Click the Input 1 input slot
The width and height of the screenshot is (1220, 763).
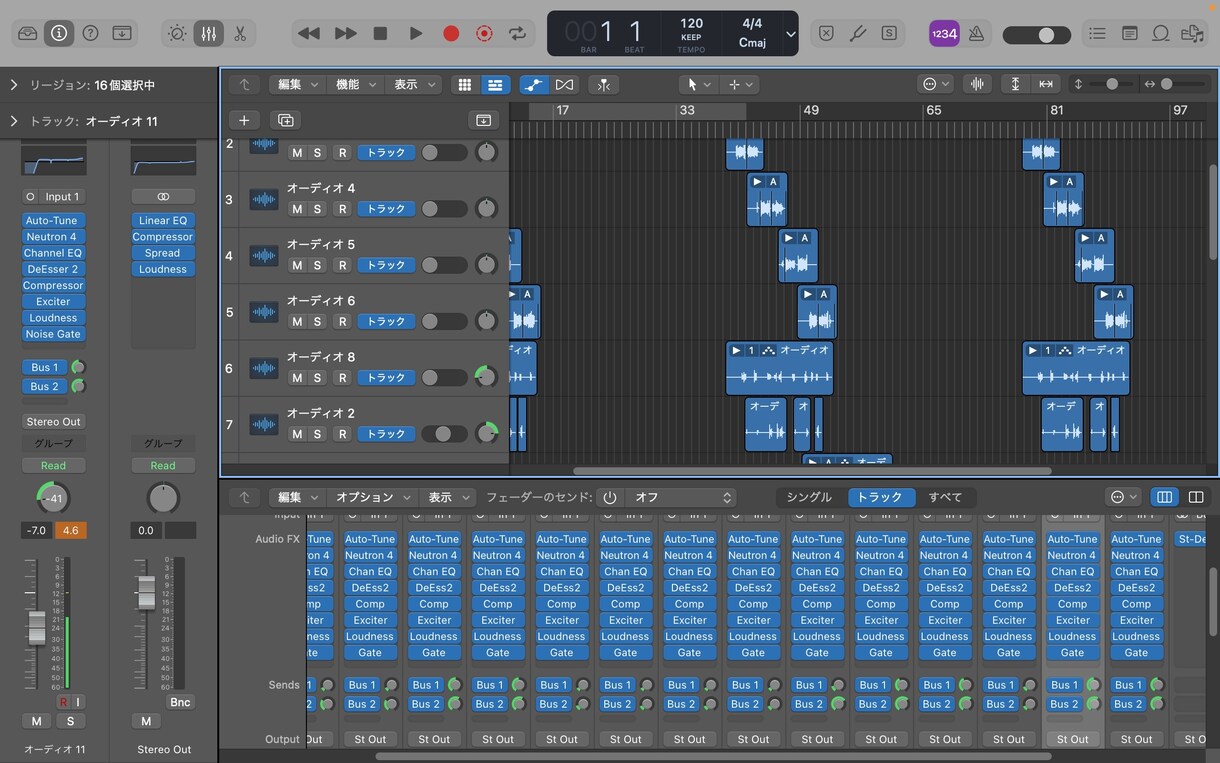[53, 197]
